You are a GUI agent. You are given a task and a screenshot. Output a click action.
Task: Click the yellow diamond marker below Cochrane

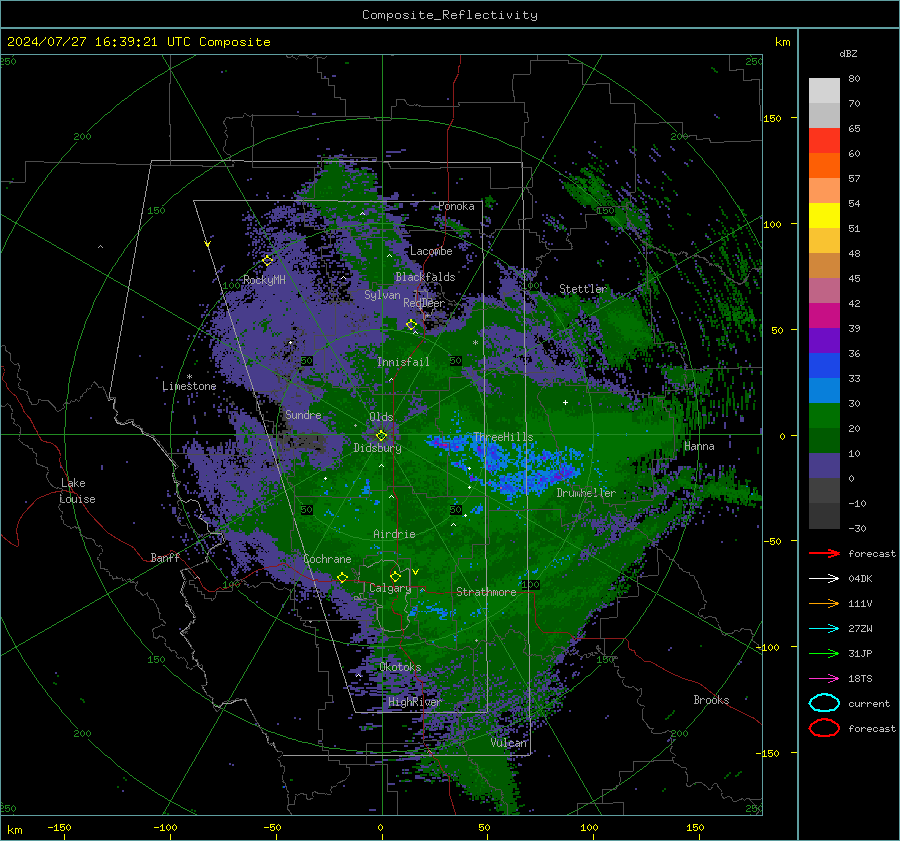click(343, 577)
